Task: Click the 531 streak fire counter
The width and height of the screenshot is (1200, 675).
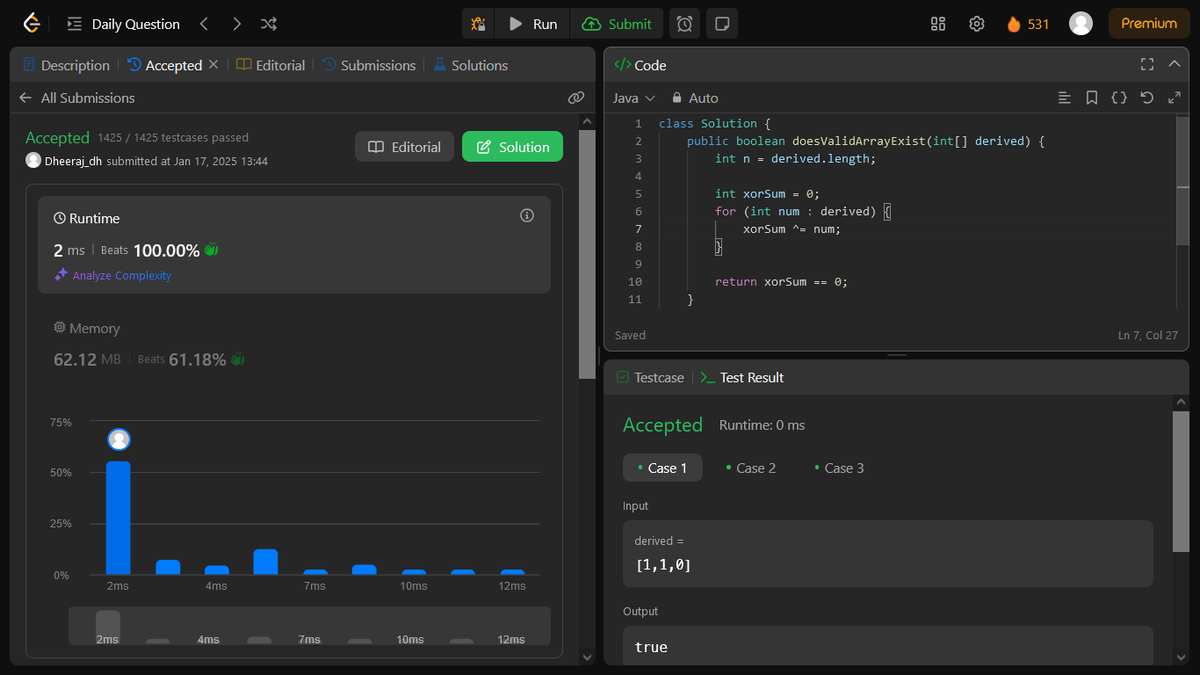Action: point(1028,24)
